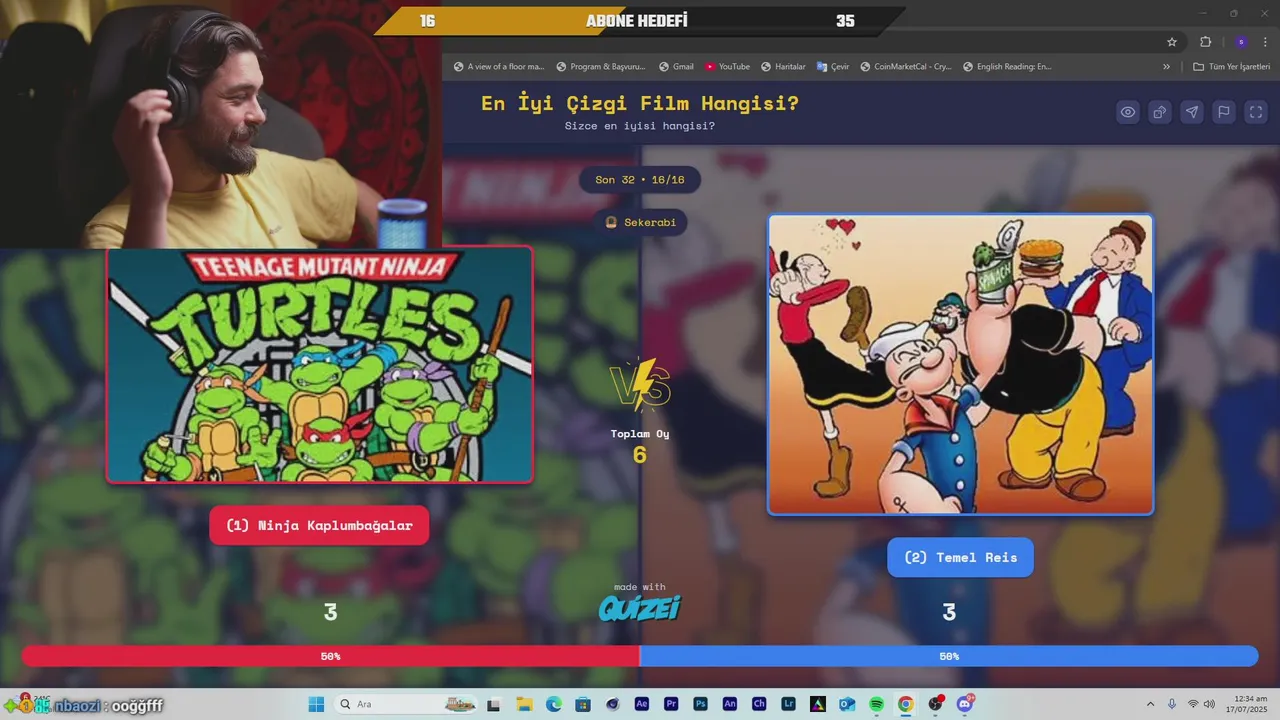This screenshot has height=720, width=1280.
Task: Click the 'Toplam Oy' label
Action: [640, 434]
